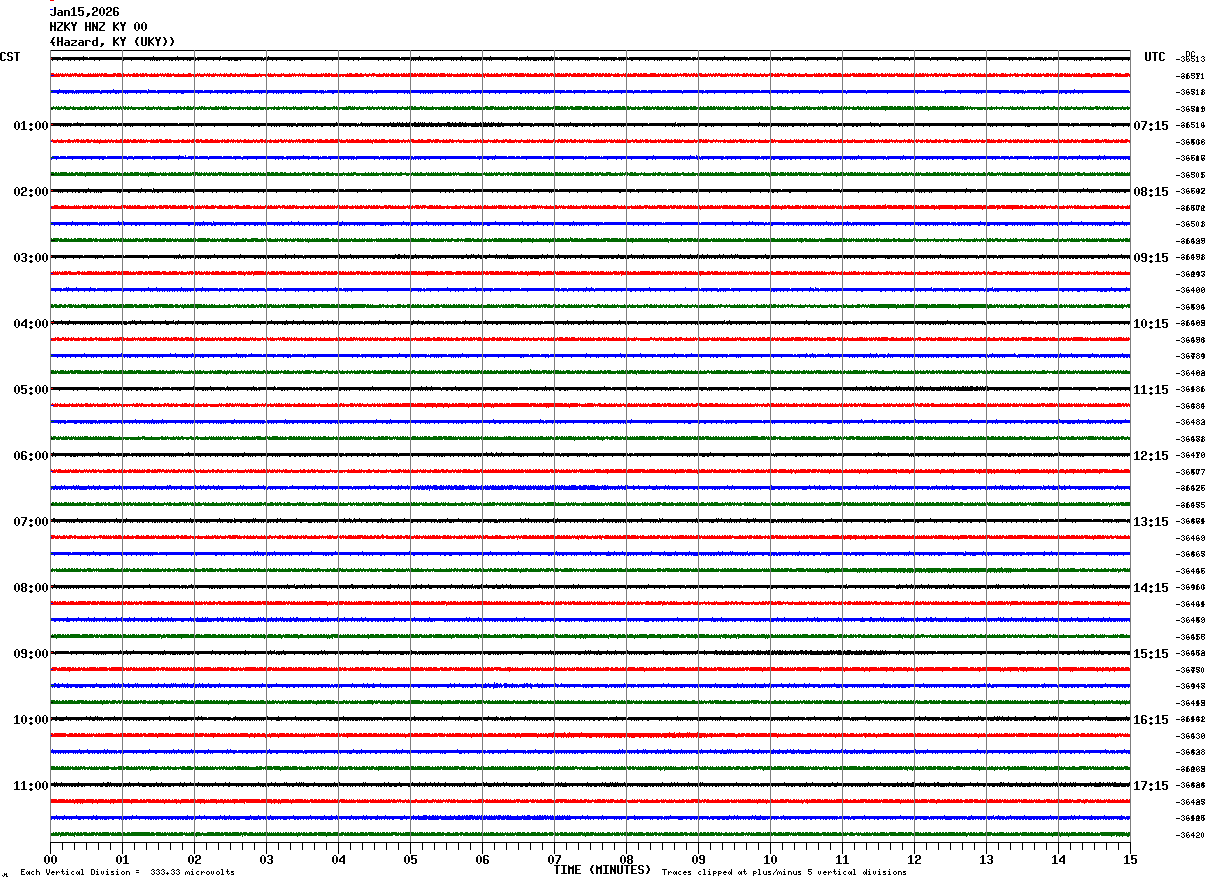
Task: Click the 04:00 CST time label
Action: [x=31, y=324]
